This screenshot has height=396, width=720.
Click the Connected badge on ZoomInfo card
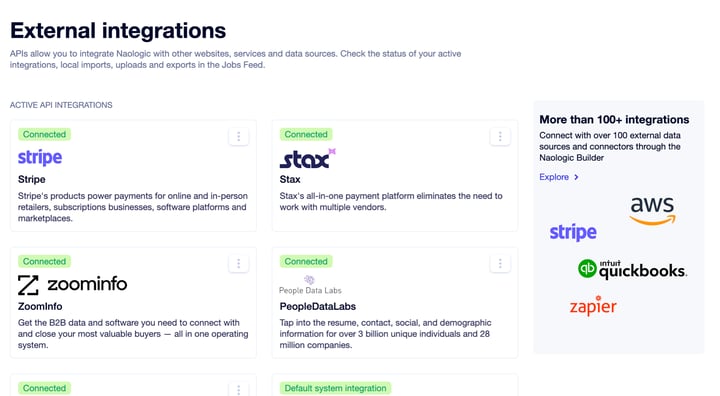pyautogui.click(x=45, y=261)
